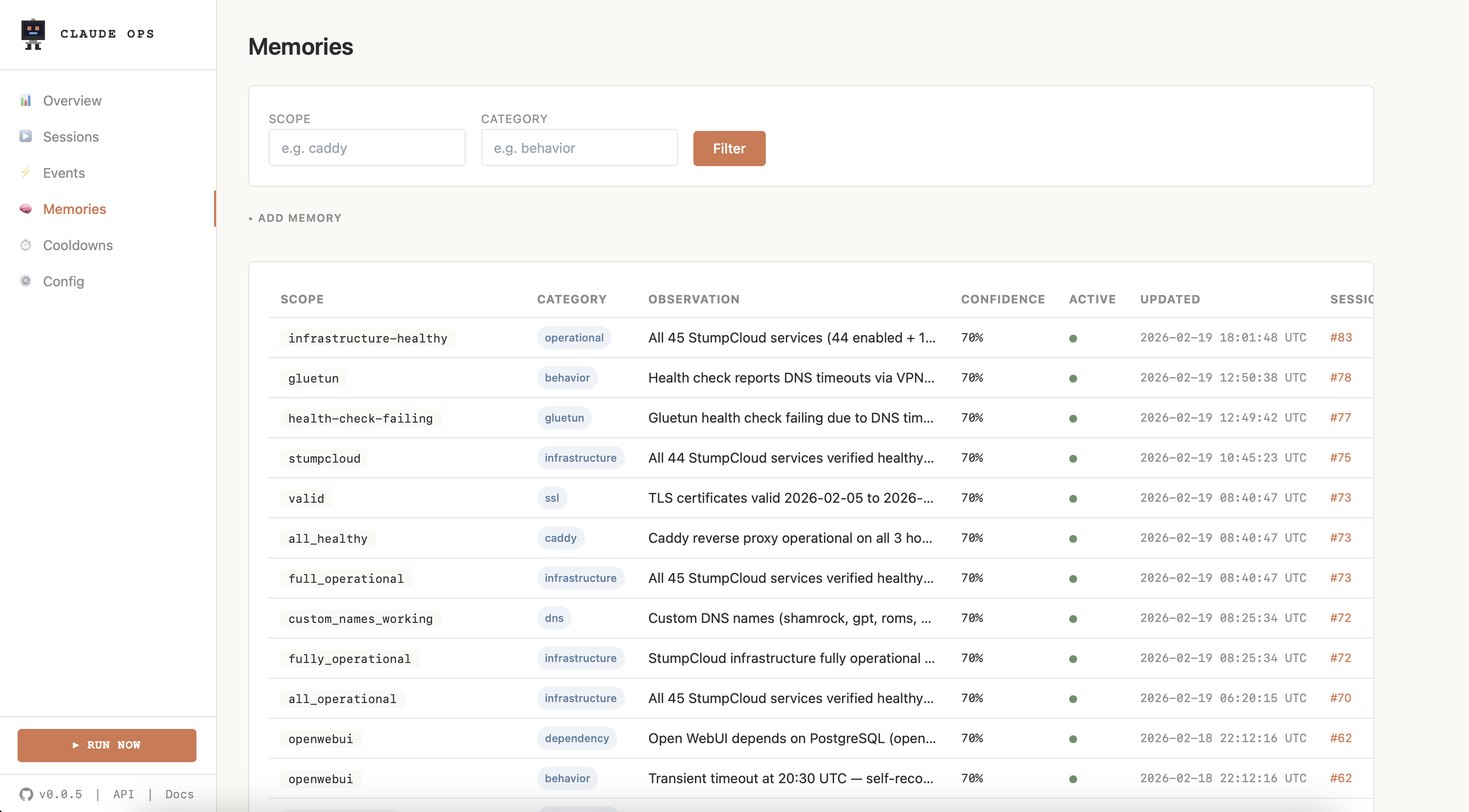The image size is (1469, 812).
Task: Open Events from sidebar
Action: point(64,173)
